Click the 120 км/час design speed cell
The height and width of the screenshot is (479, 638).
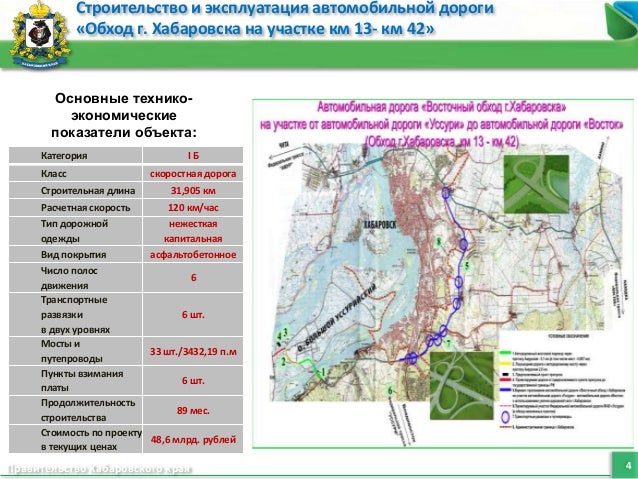tap(193, 208)
